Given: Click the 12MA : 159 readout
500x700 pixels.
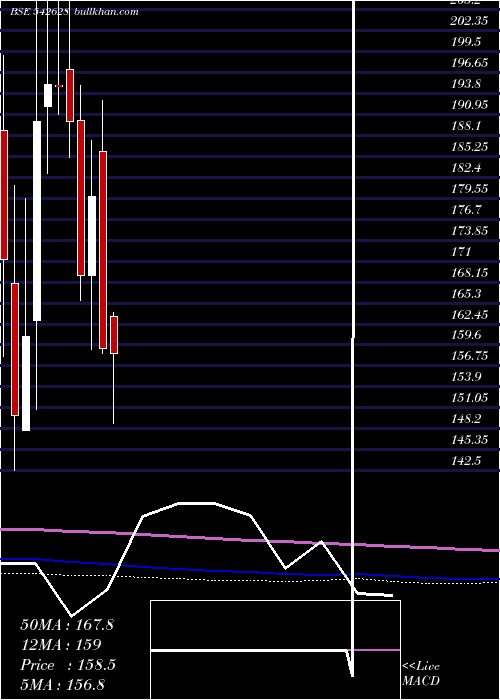Looking at the screenshot, I should (61, 645).
